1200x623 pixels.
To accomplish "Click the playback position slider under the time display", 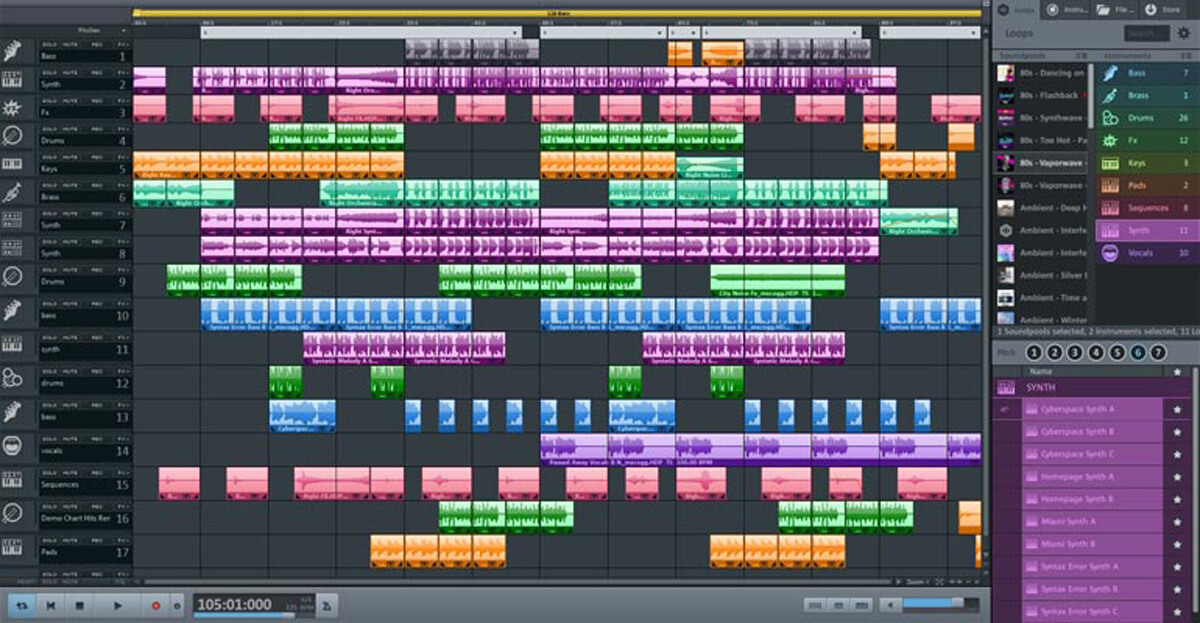I will click(243, 616).
